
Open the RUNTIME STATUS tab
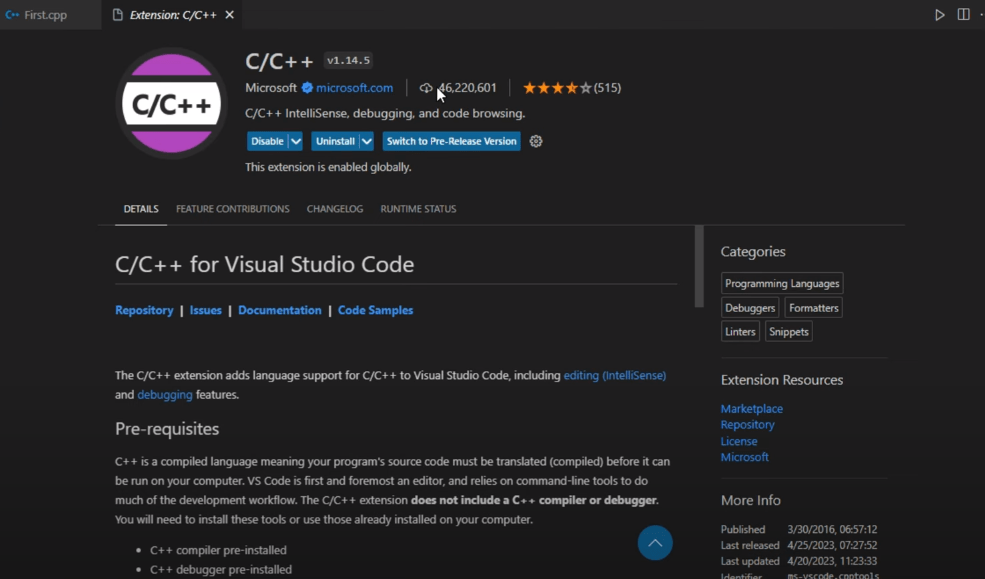[418, 209]
